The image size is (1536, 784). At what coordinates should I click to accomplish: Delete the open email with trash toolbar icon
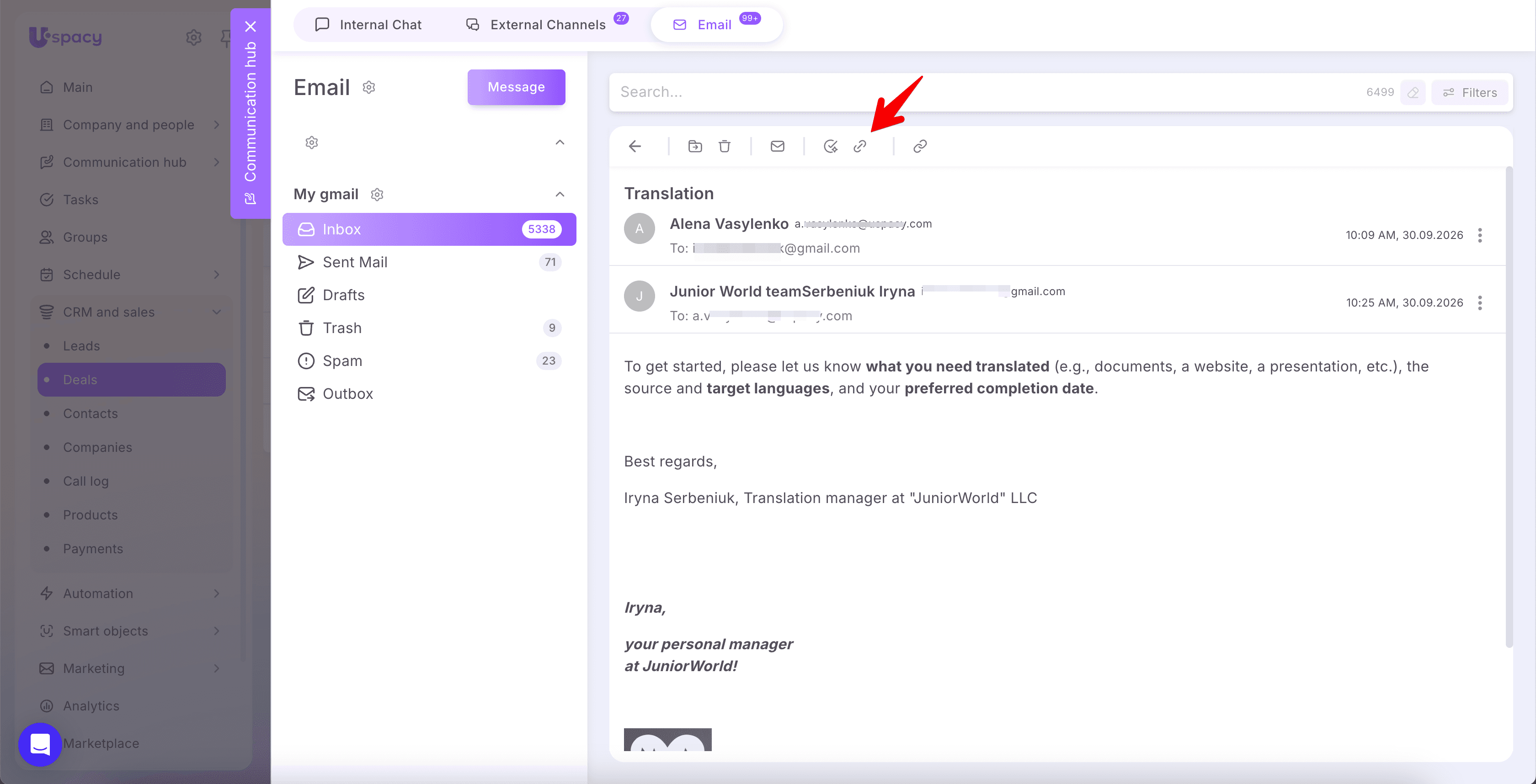point(725,146)
